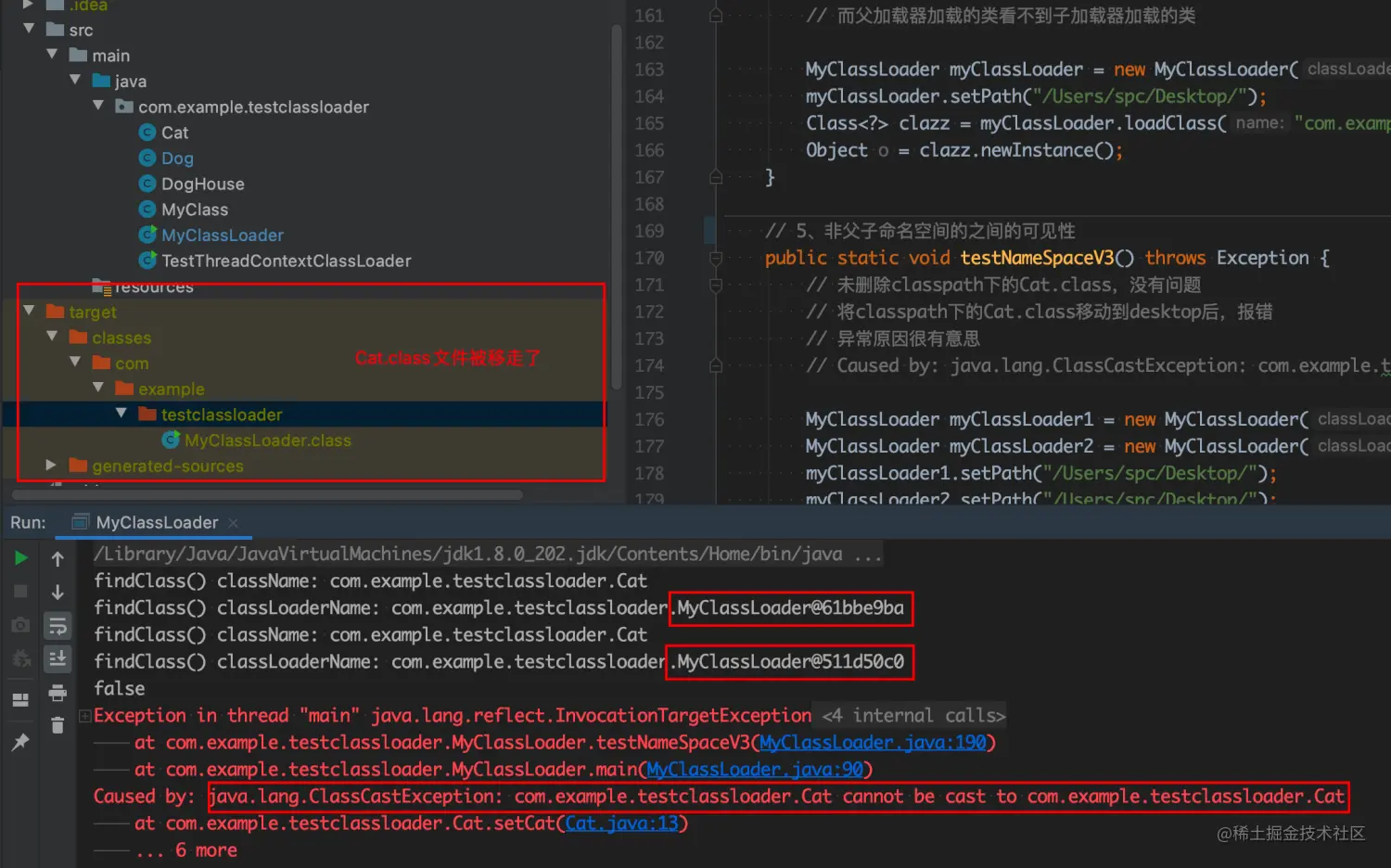Click the Stop process square icon
Viewport: 1391px width, 868px height.
click(x=20, y=592)
